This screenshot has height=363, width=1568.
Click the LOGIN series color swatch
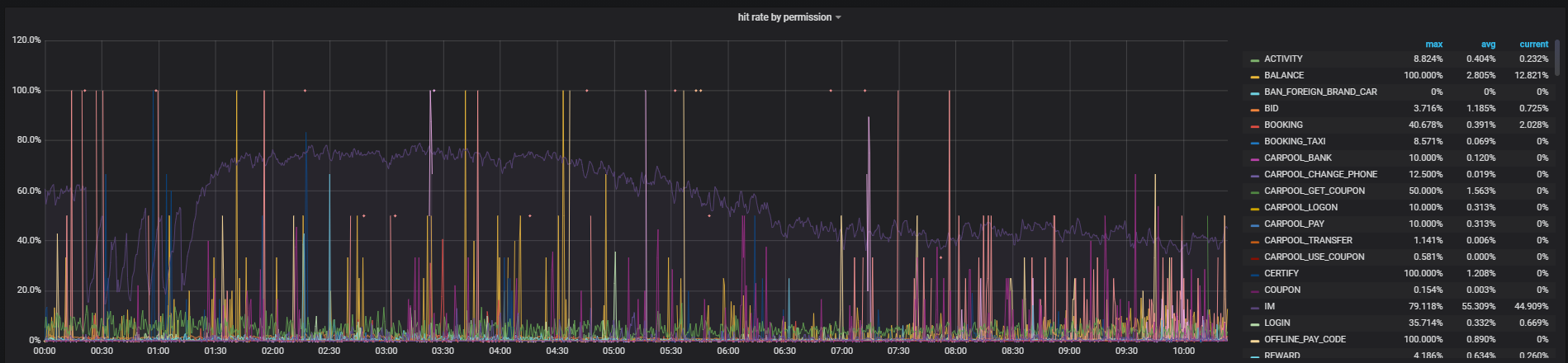coord(1254,323)
